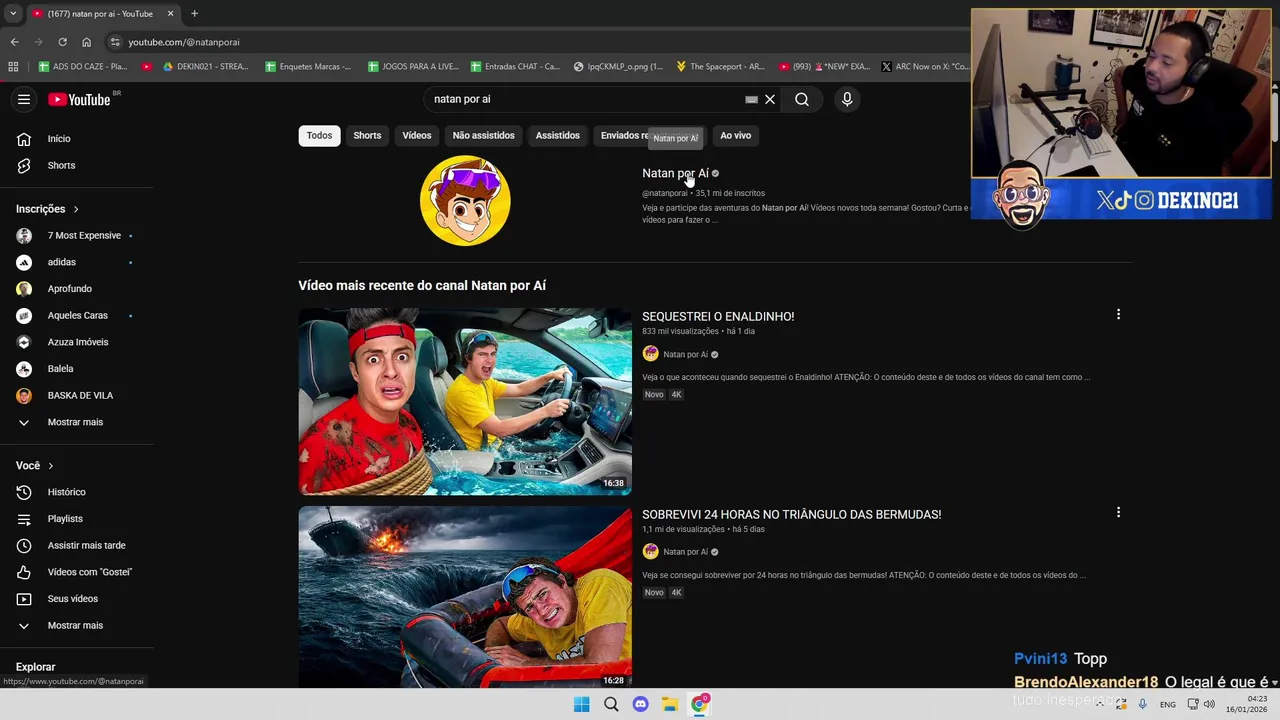
Task: Click the browser home button
Action: [x=86, y=42]
